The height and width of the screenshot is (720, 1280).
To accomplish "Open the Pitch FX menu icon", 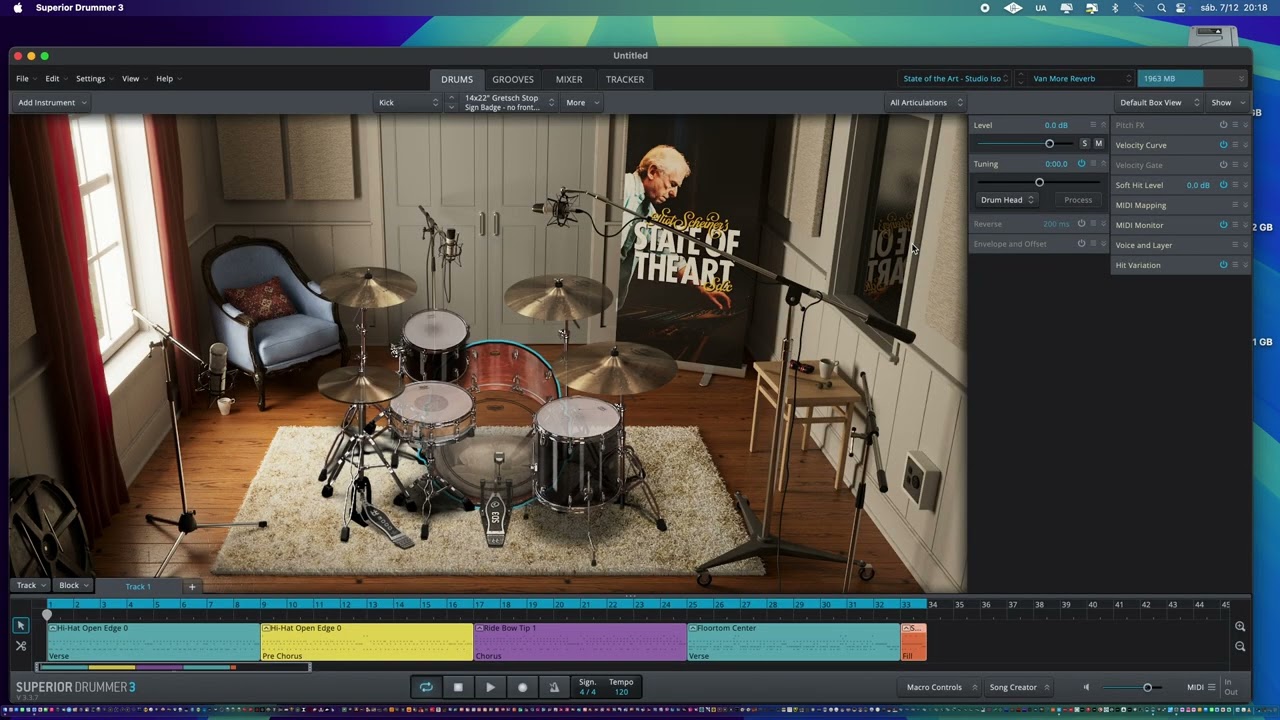I will [1235, 125].
